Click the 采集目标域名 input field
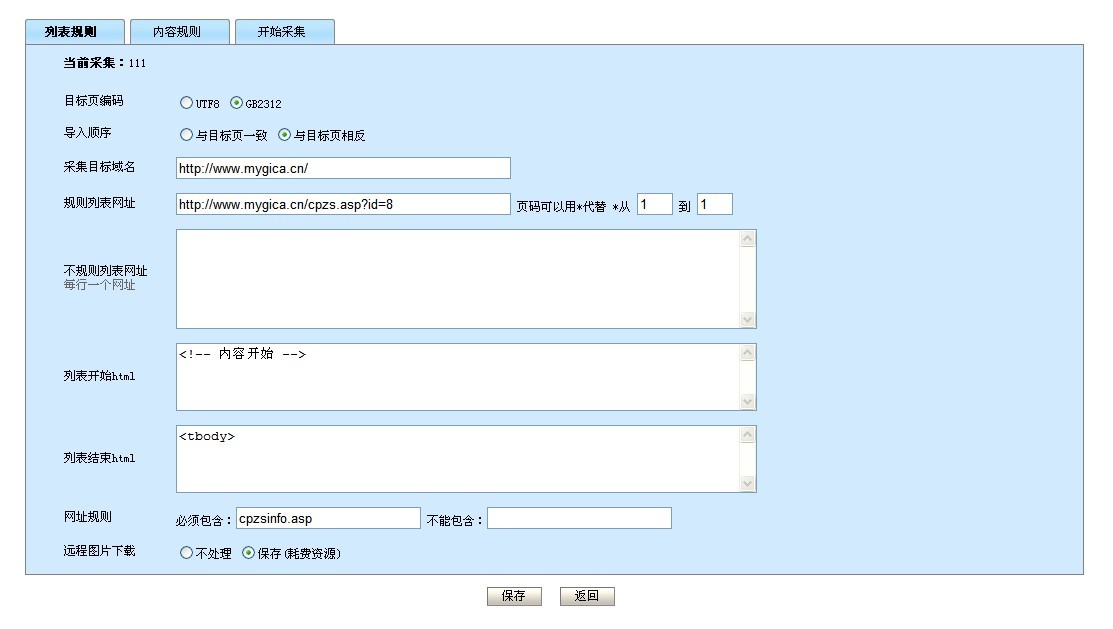1113x629 pixels. pyautogui.click(x=343, y=169)
